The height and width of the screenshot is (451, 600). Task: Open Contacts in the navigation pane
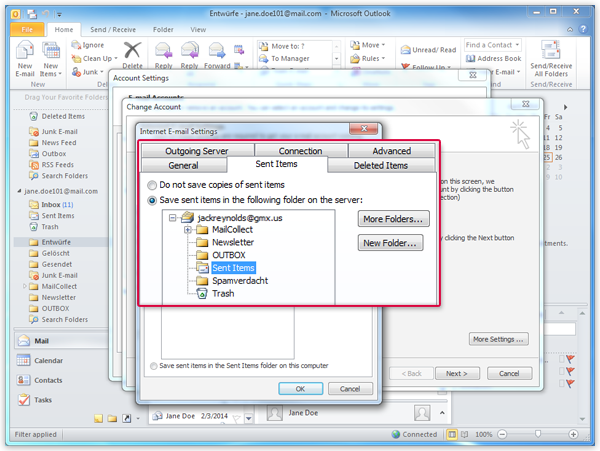48,380
